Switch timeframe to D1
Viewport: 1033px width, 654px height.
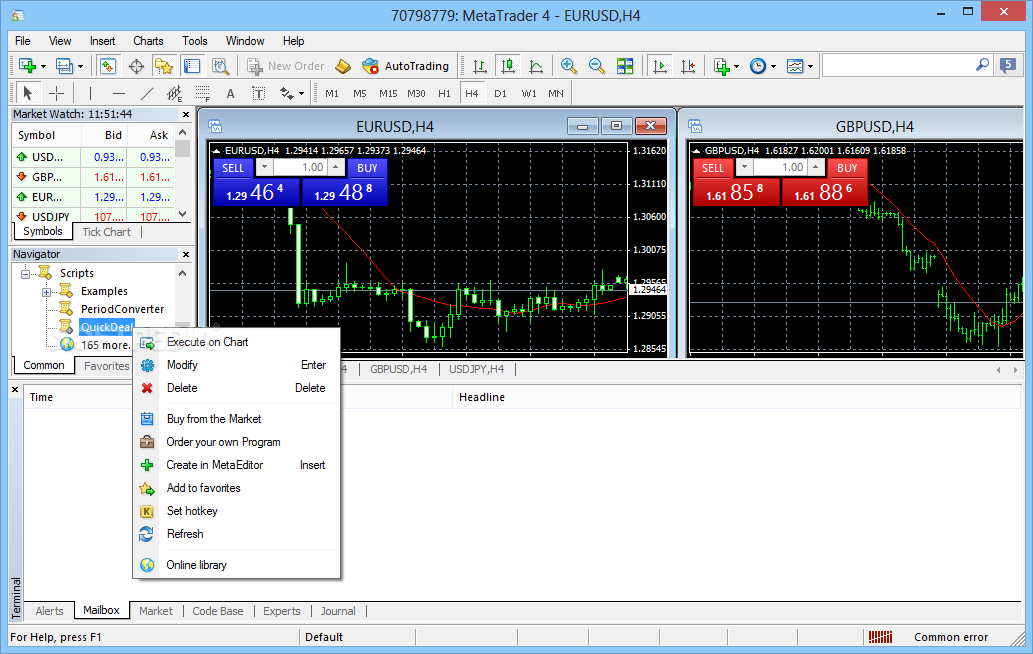pyautogui.click(x=501, y=94)
